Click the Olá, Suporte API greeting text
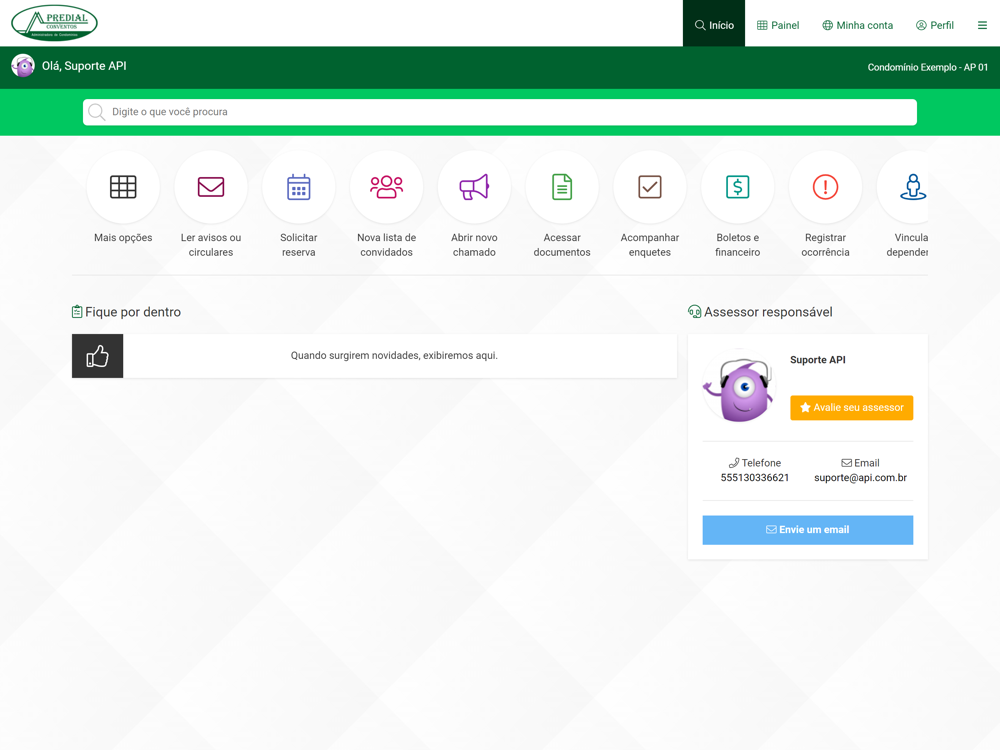Image resolution: width=1000 pixels, height=750 pixels. coord(84,66)
